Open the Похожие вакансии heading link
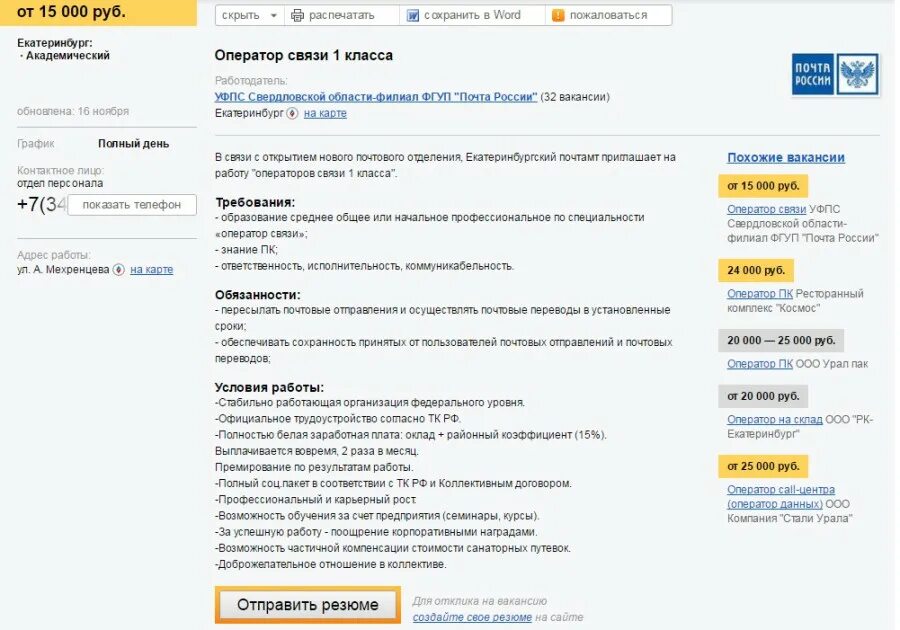The image size is (900, 630). click(x=786, y=158)
